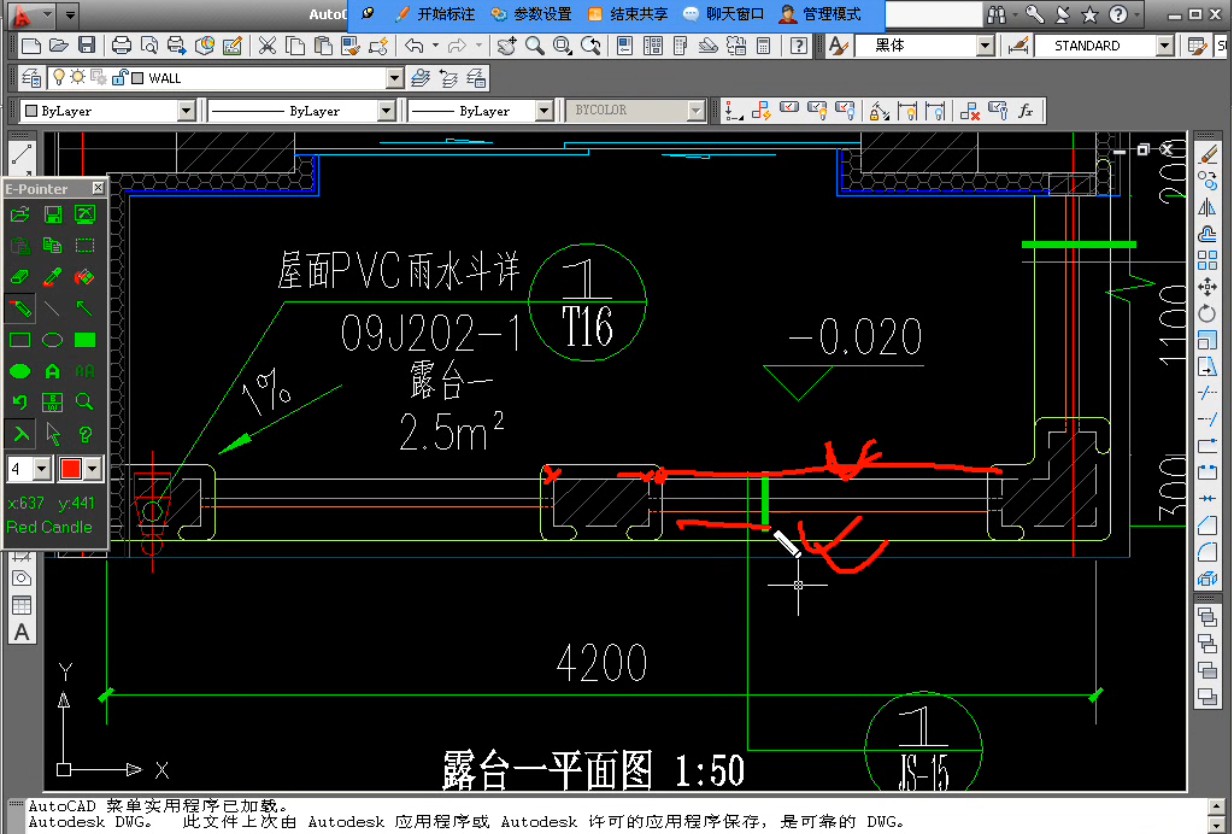1232x834 pixels.
Task: Click the 开始标注 button
Action: click(x=435, y=14)
